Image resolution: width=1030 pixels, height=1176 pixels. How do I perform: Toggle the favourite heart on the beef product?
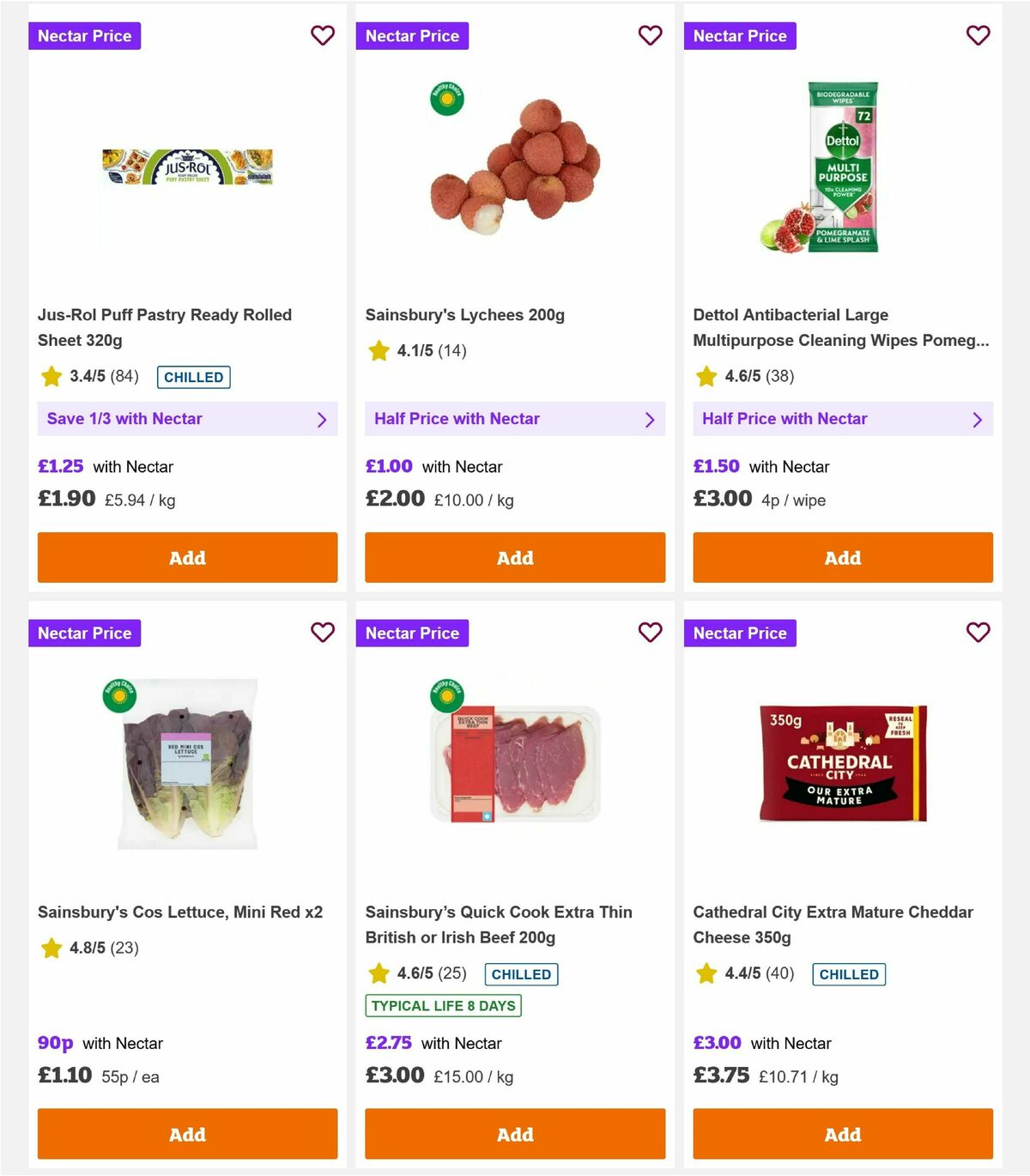[651, 633]
